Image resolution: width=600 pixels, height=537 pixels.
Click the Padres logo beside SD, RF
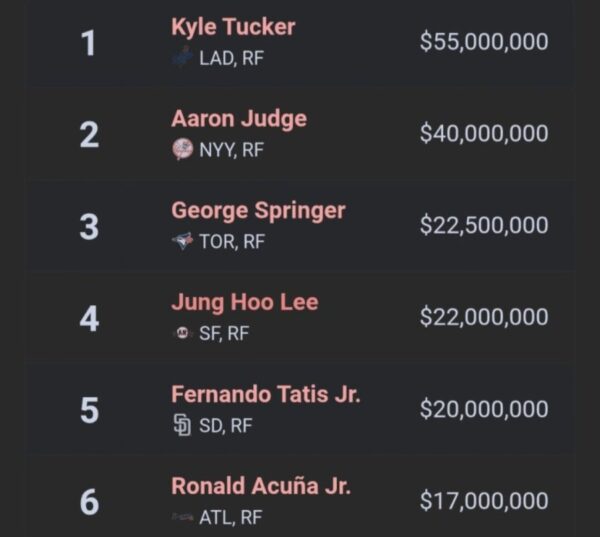click(x=182, y=426)
